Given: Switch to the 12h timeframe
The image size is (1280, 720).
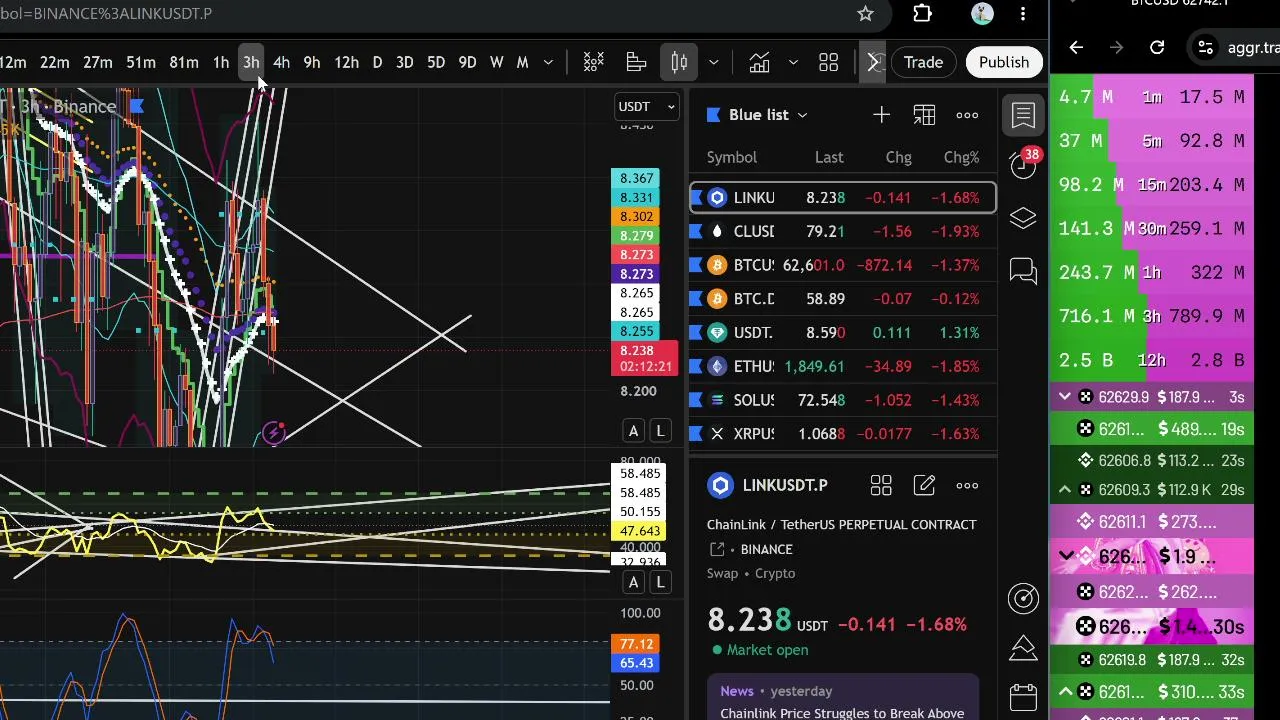Looking at the screenshot, I should click(346, 63).
